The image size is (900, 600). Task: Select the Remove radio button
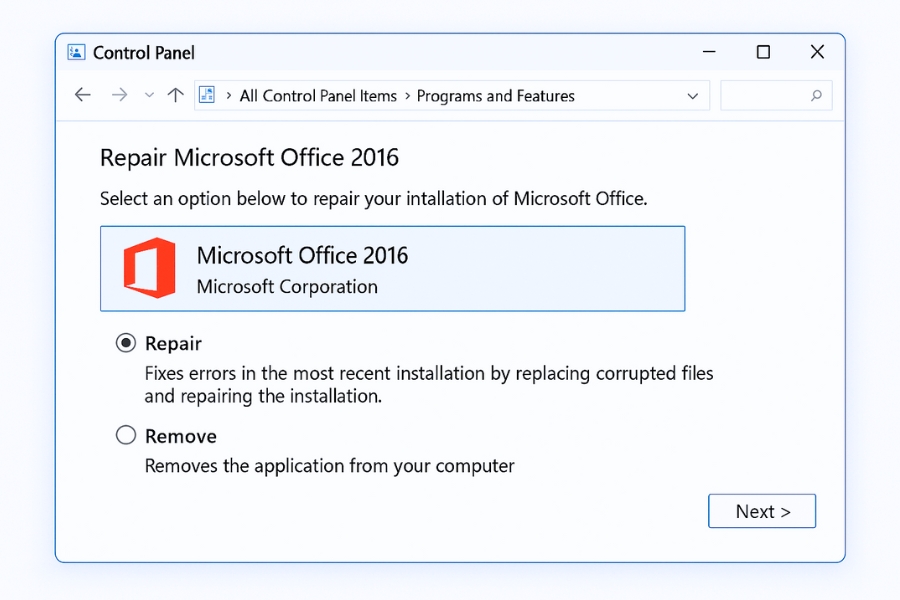[x=126, y=435]
